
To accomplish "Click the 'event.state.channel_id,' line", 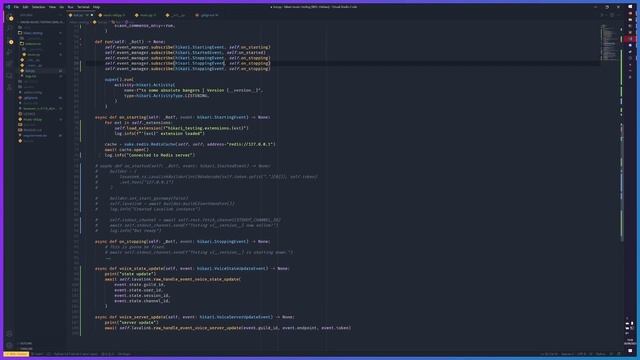I will 142,301.
